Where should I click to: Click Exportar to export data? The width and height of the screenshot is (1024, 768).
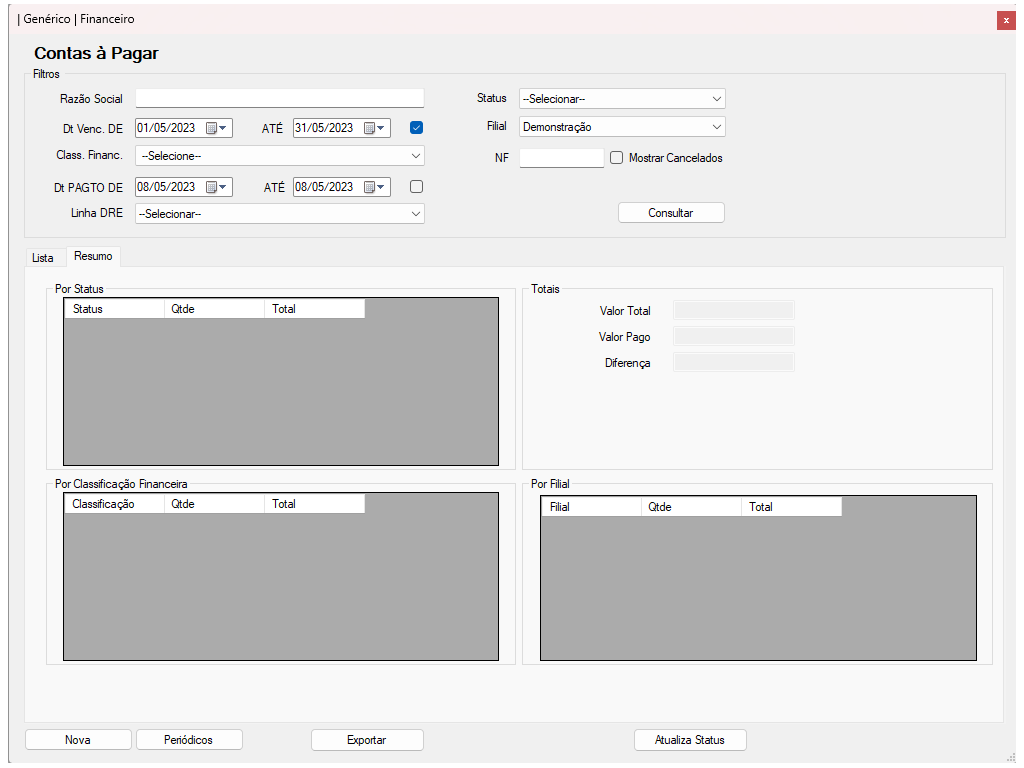[367, 740]
